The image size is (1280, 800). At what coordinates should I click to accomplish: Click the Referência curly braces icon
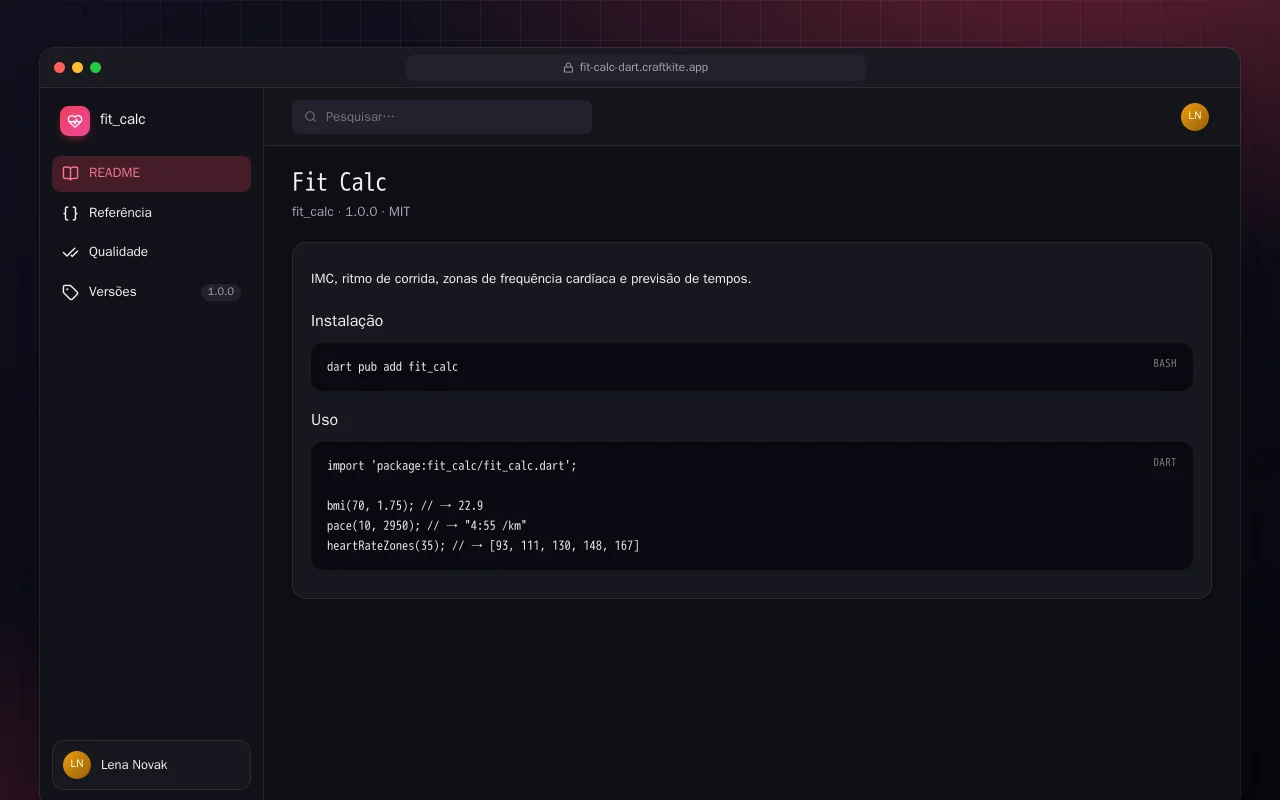tap(70, 213)
